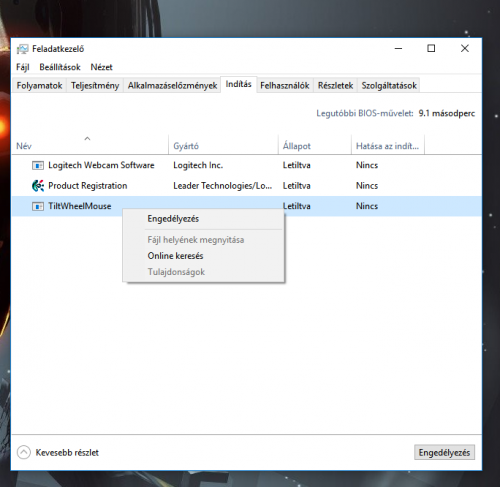Open the Nézet menu

102,67
